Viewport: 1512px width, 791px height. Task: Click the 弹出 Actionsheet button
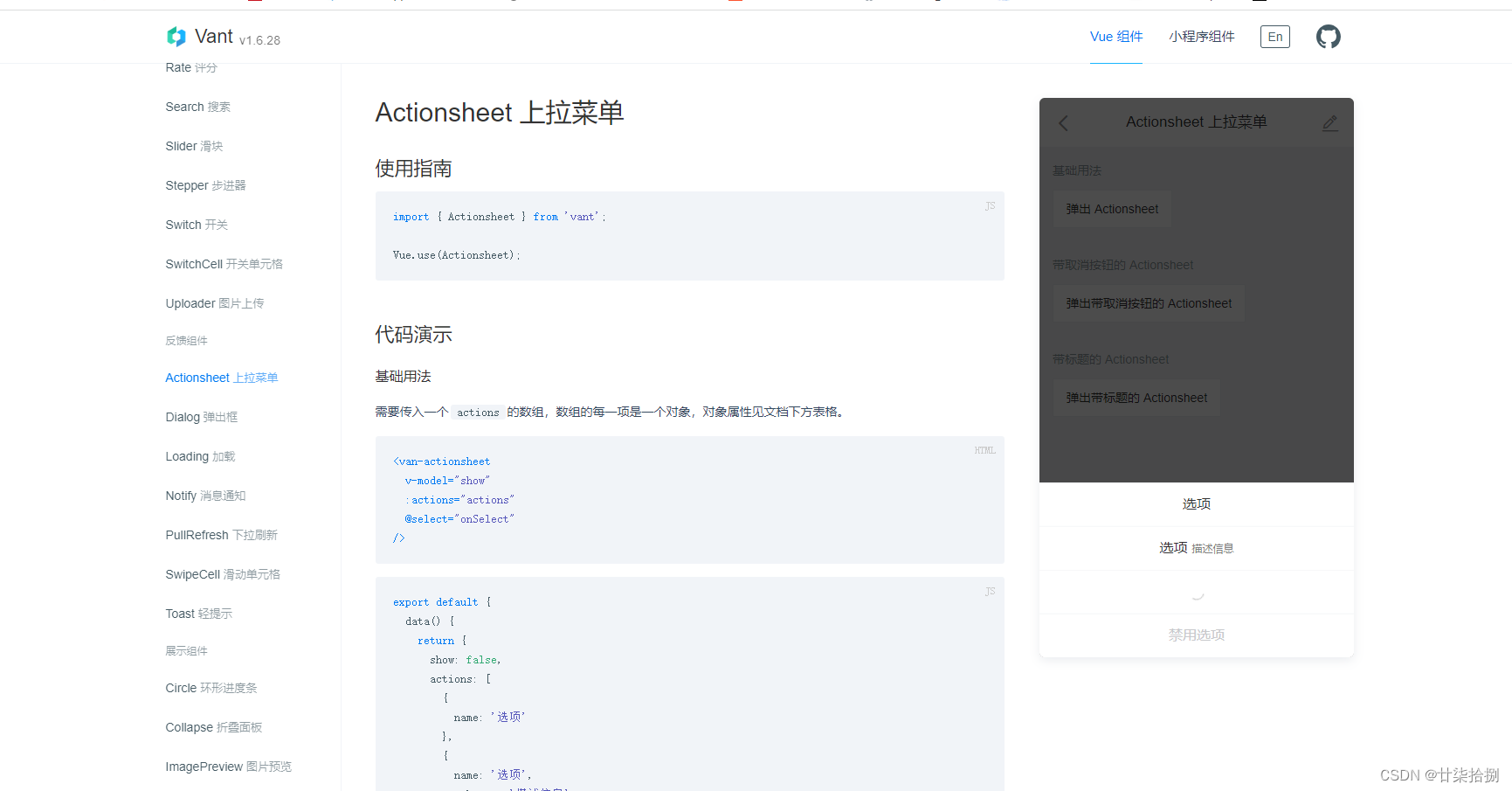1112,209
